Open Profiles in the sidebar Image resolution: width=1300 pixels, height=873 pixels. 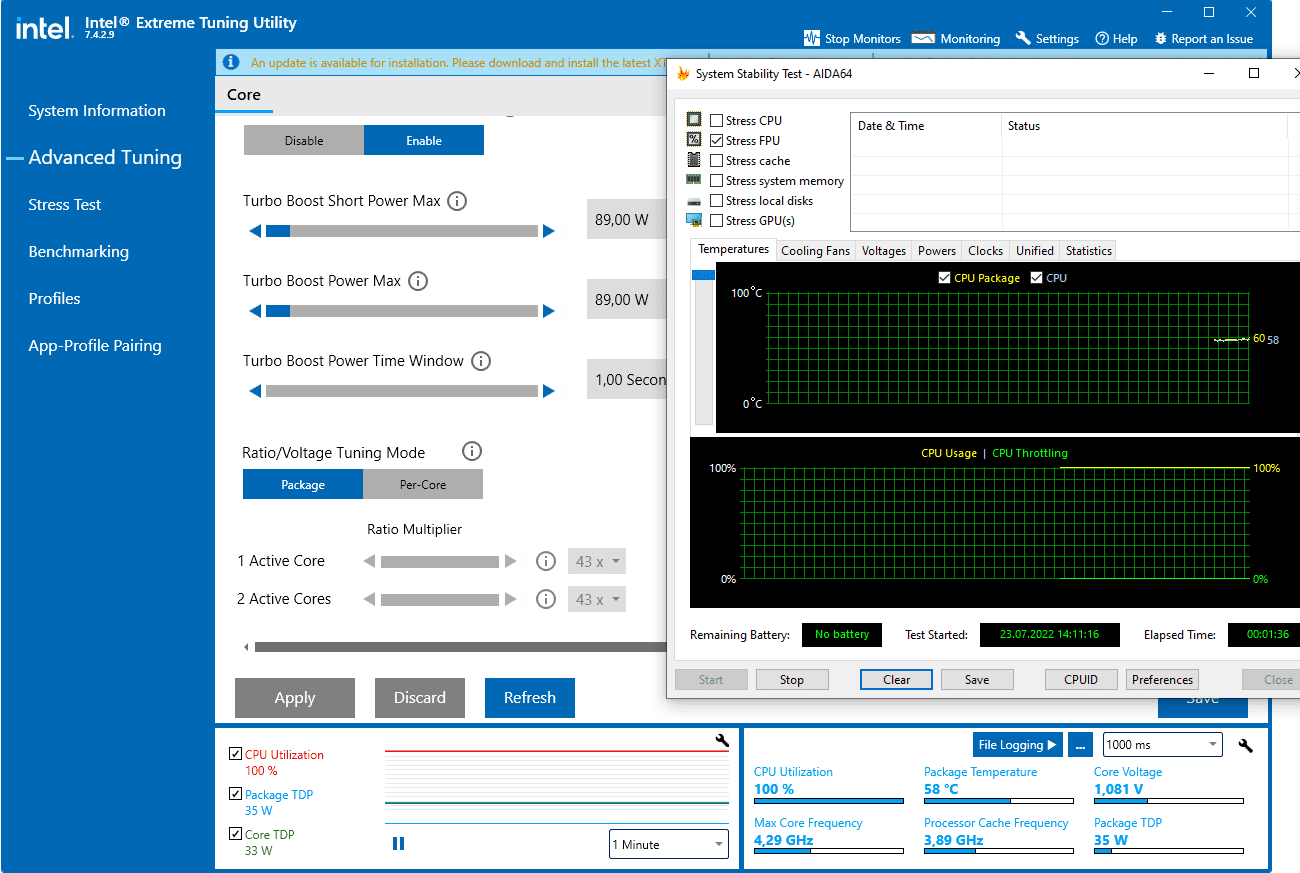(x=54, y=299)
